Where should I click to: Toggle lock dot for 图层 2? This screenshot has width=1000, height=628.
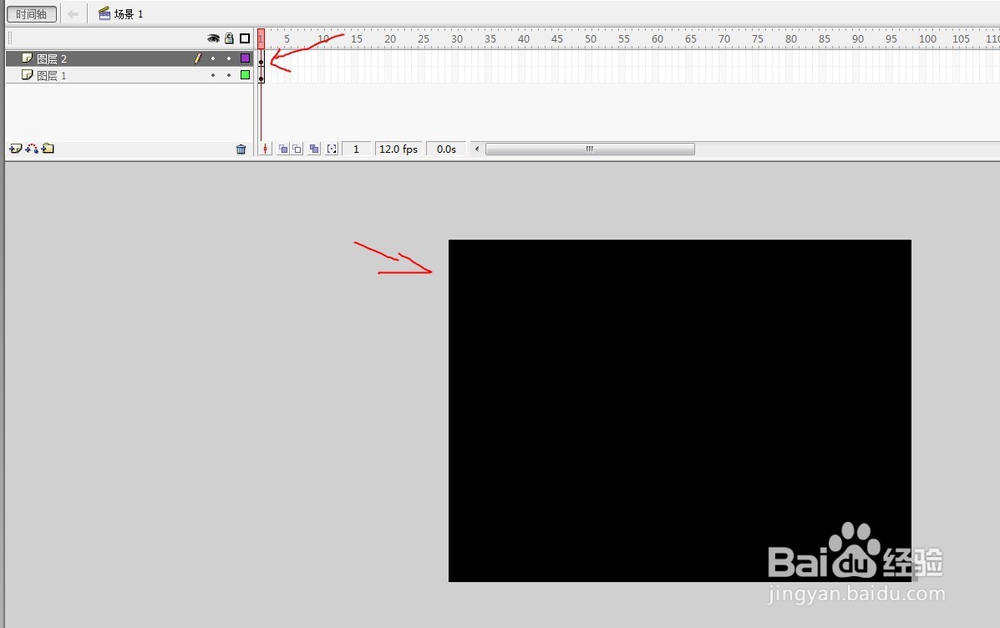point(229,59)
